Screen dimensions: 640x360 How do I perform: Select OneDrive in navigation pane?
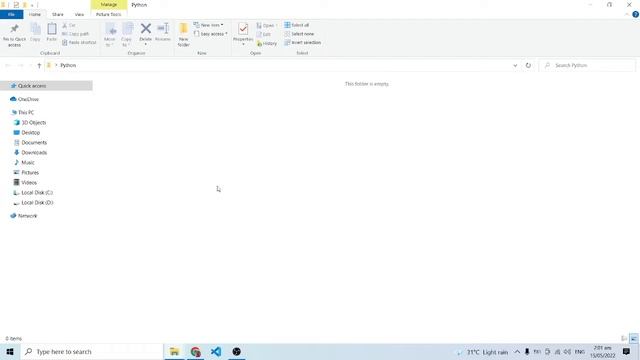(x=24, y=99)
